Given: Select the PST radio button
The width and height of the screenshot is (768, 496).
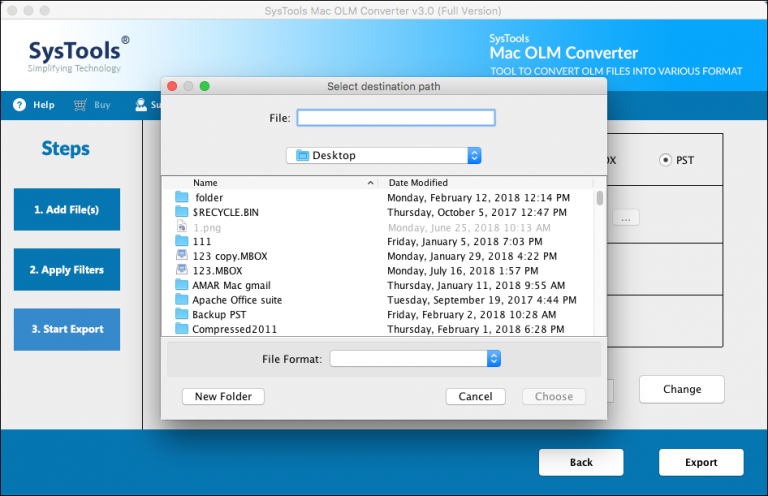Looking at the screenshot, I should pyautogui.click(x=665, y=160).
